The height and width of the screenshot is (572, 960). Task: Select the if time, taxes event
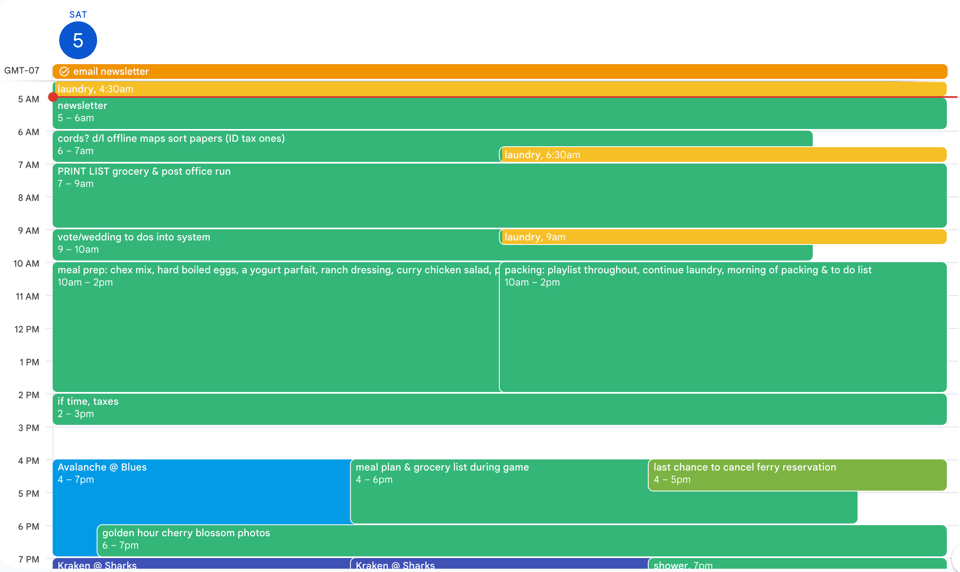[400, 408]
